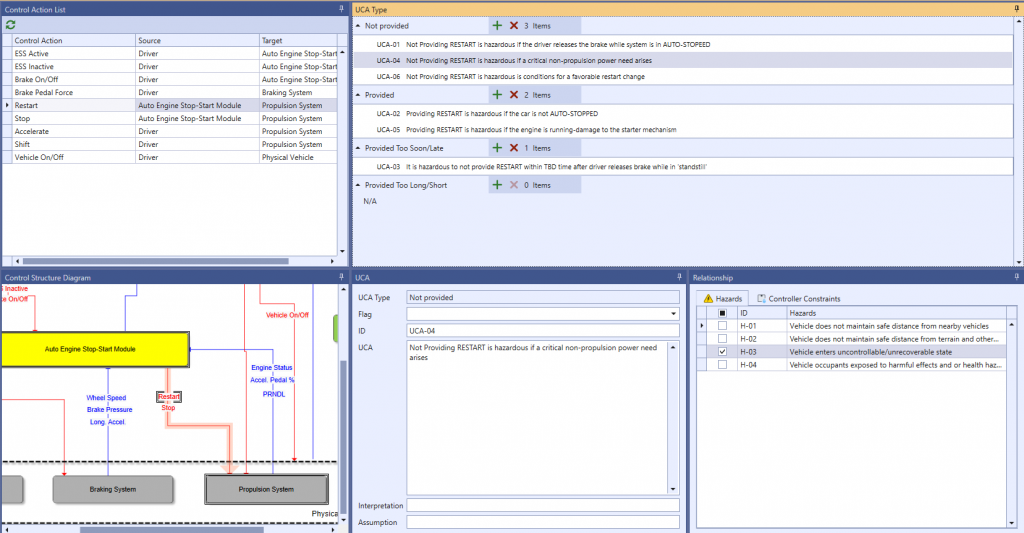
Task: Check the H-02 hazard checkbox
Action: tap(722, 338)
